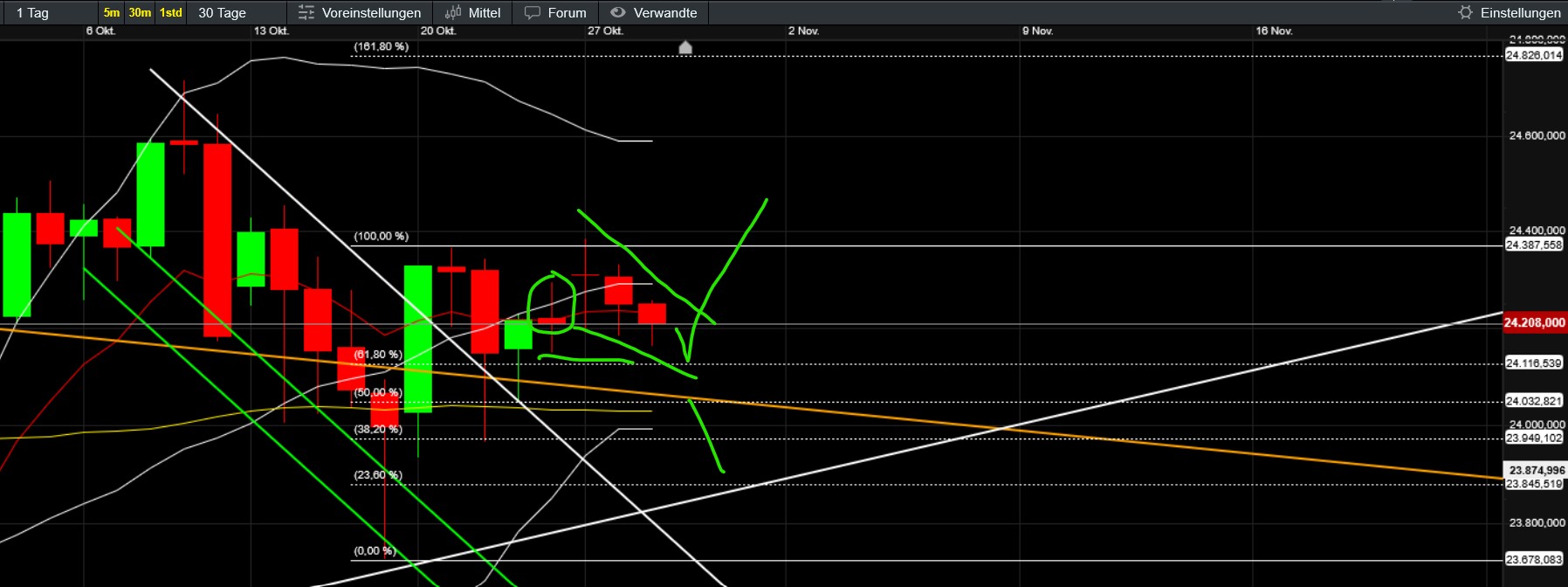Screen dimensions: 1568x587
Task: Select the (23,60 %) Fibonacci label
Action: 378,474
